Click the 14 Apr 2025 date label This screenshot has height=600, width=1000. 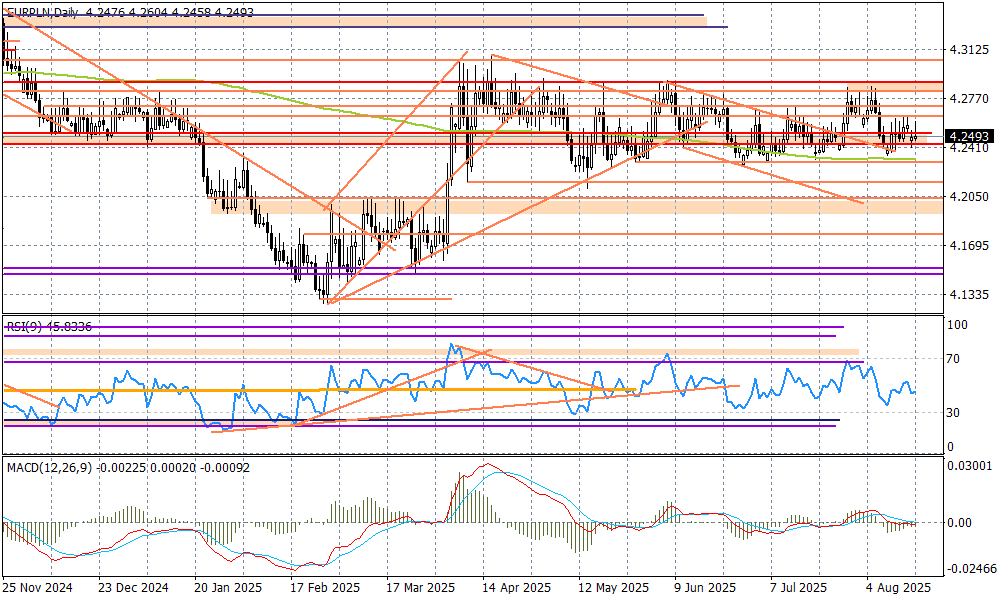[517, 588]
